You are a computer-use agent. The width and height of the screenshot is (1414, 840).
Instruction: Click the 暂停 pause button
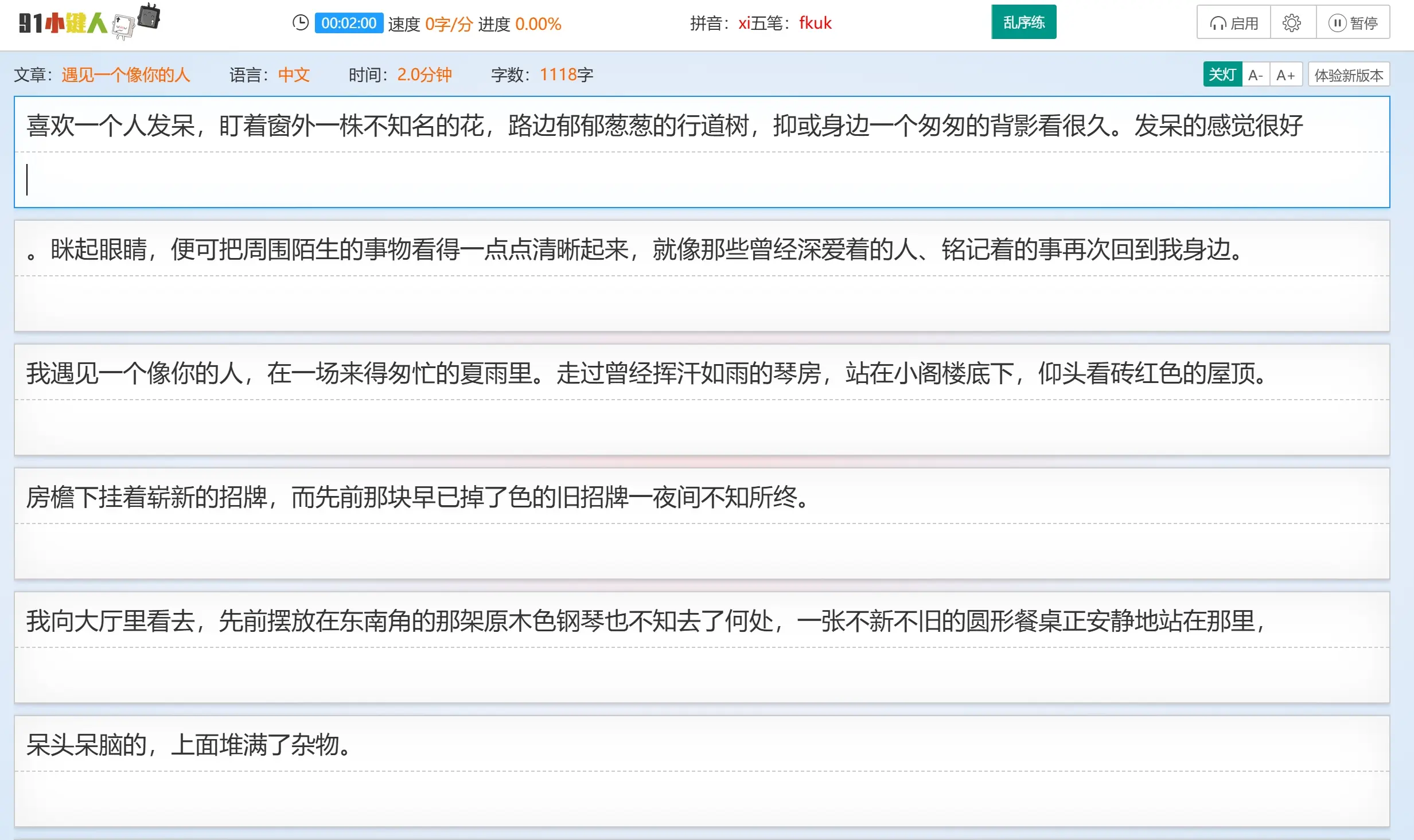point(1353,23)
